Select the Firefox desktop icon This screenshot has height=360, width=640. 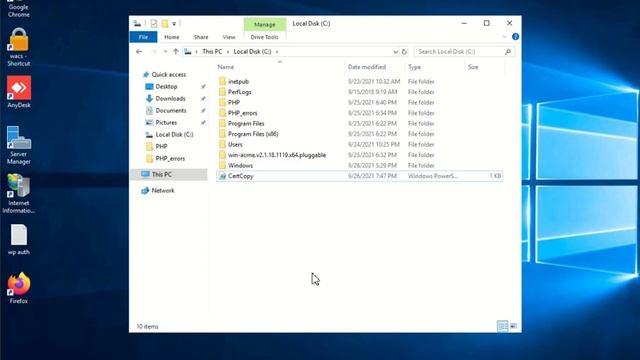pyautogui.click(x=19, y=288)
